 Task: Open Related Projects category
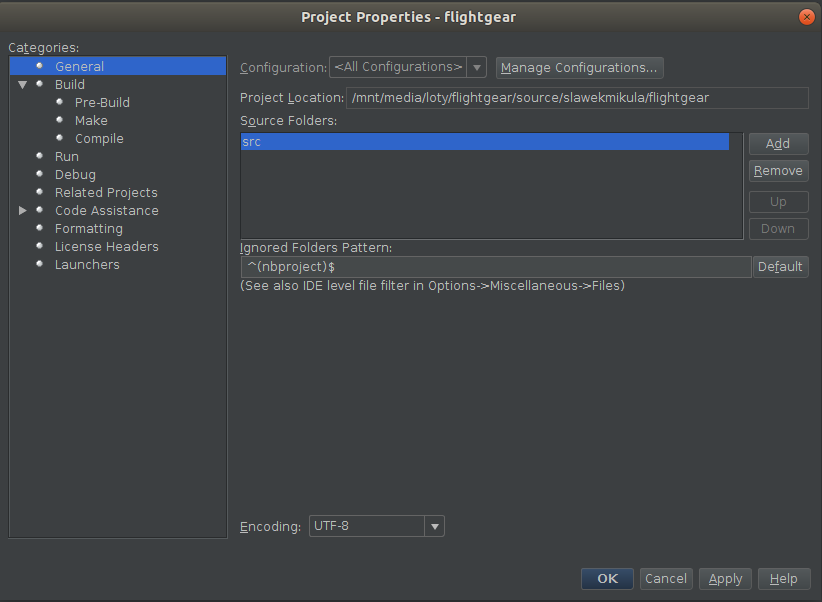(x=106, y=192)
